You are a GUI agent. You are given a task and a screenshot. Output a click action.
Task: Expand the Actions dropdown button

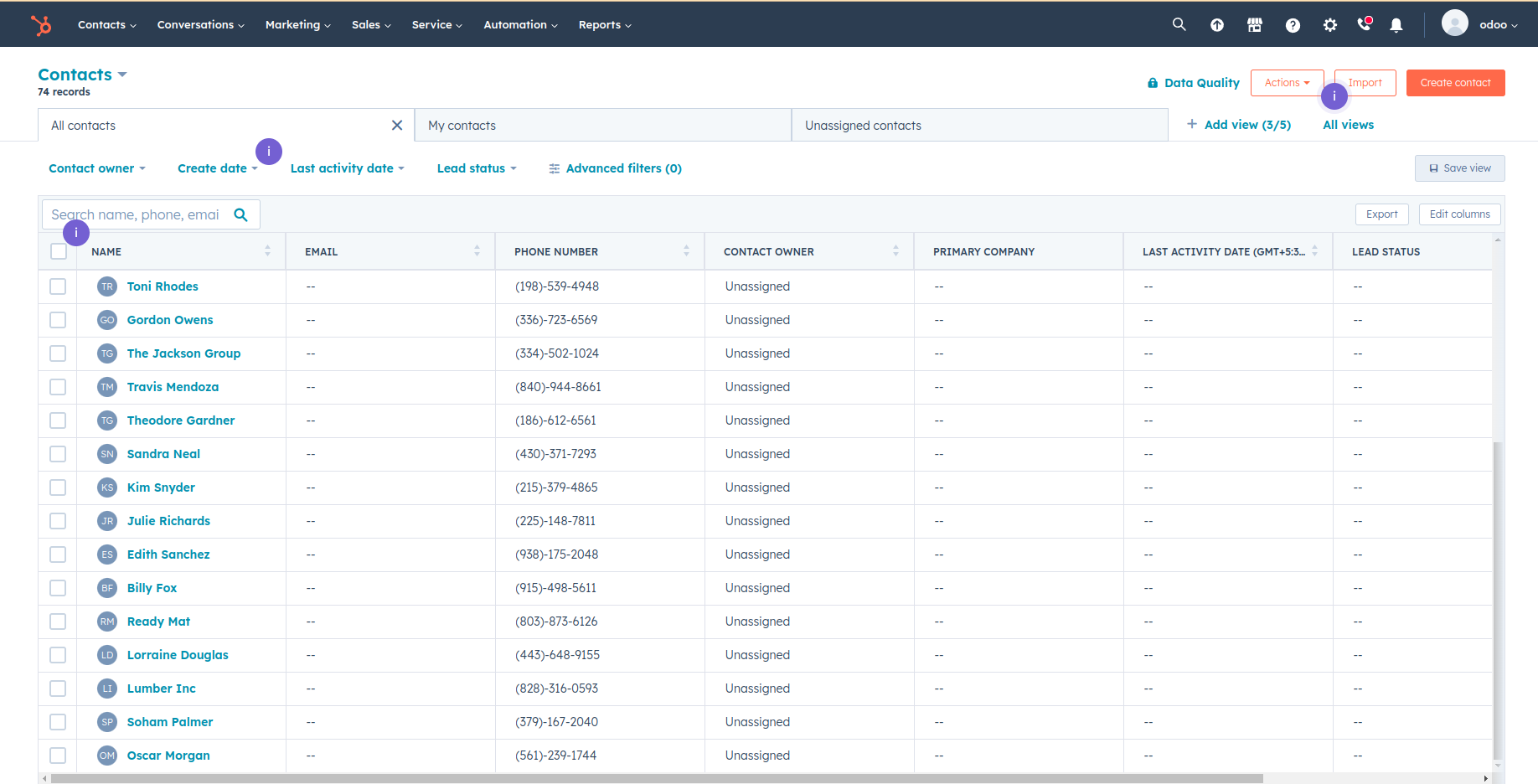tap(1287, 83)
